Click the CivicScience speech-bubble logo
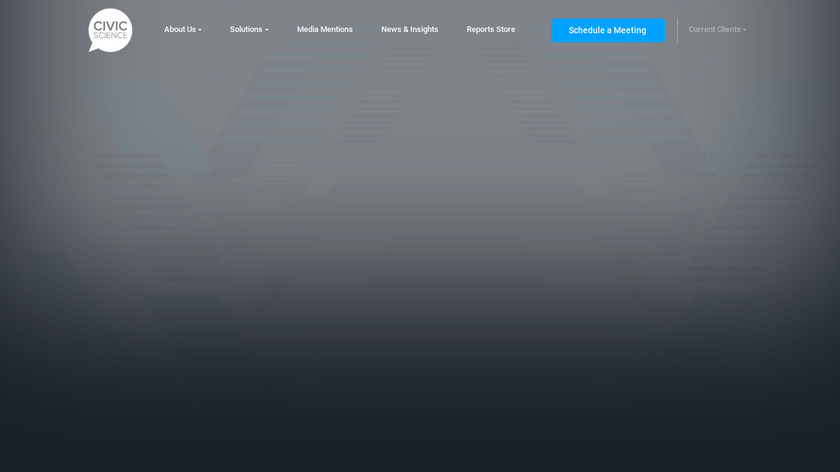 110,30
